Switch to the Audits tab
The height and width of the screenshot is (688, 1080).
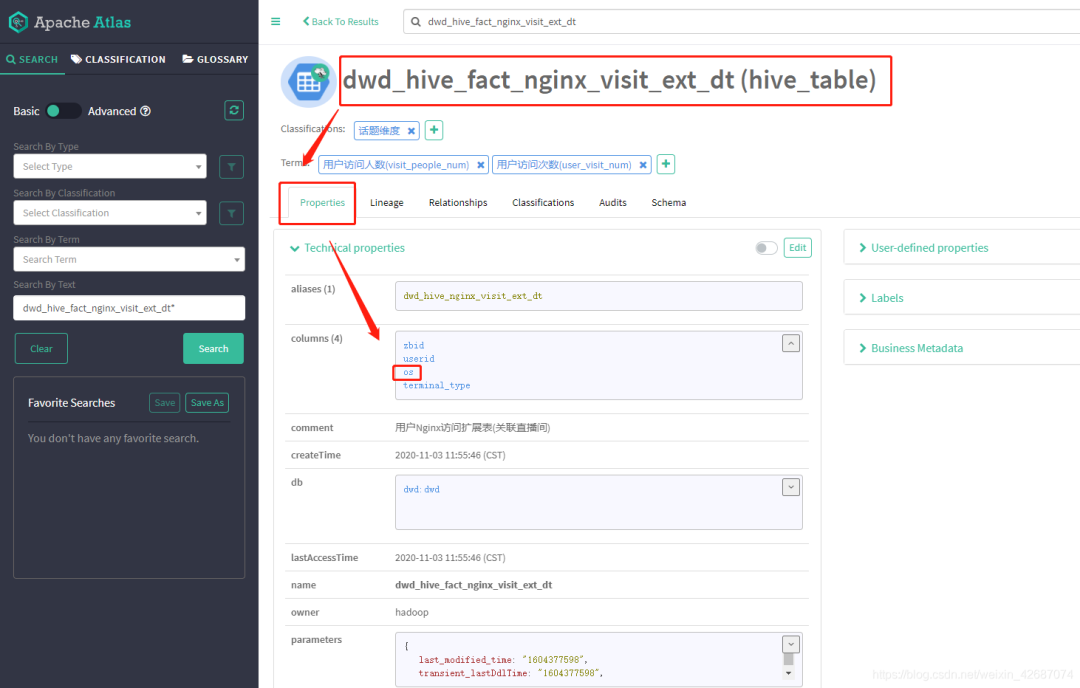coord(612,202)
